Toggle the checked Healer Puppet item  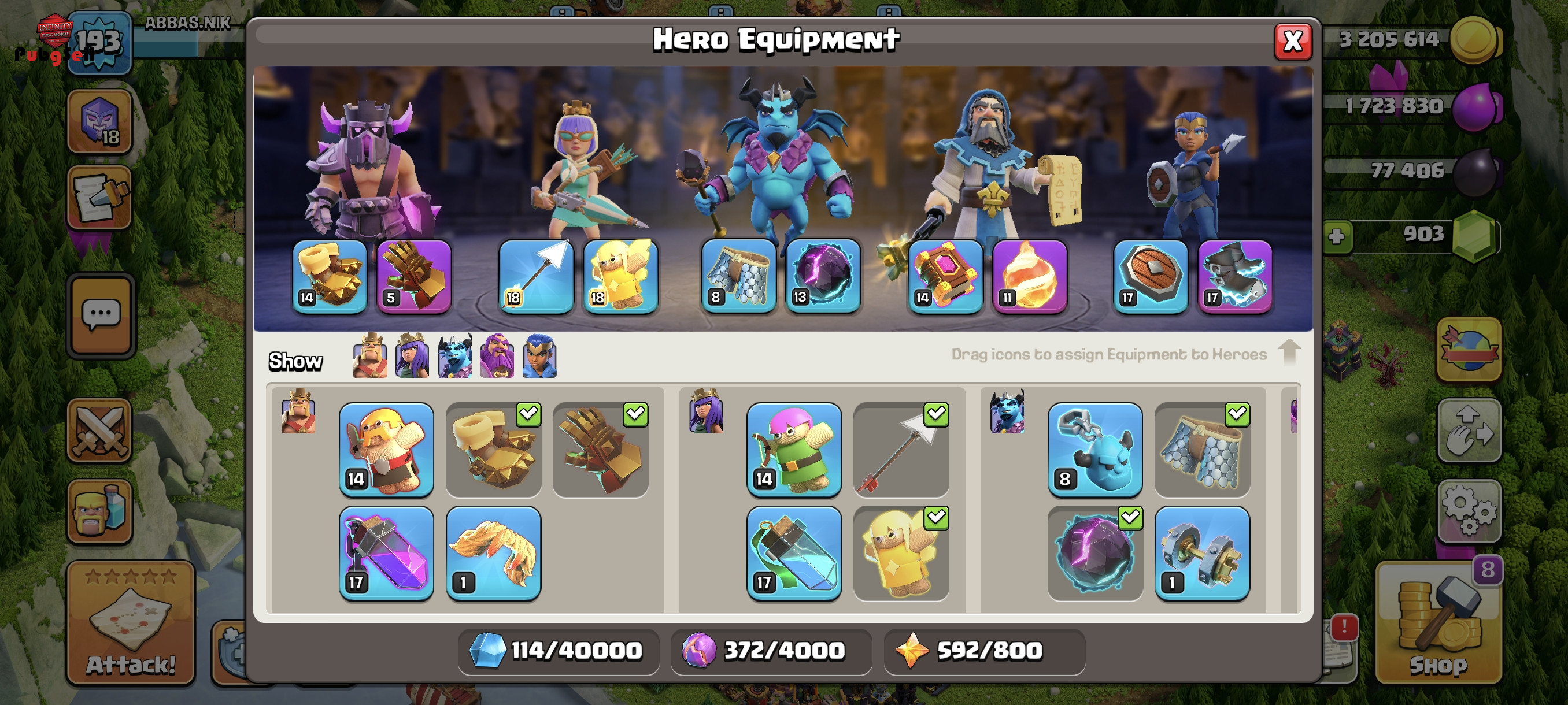pos(901,554)
